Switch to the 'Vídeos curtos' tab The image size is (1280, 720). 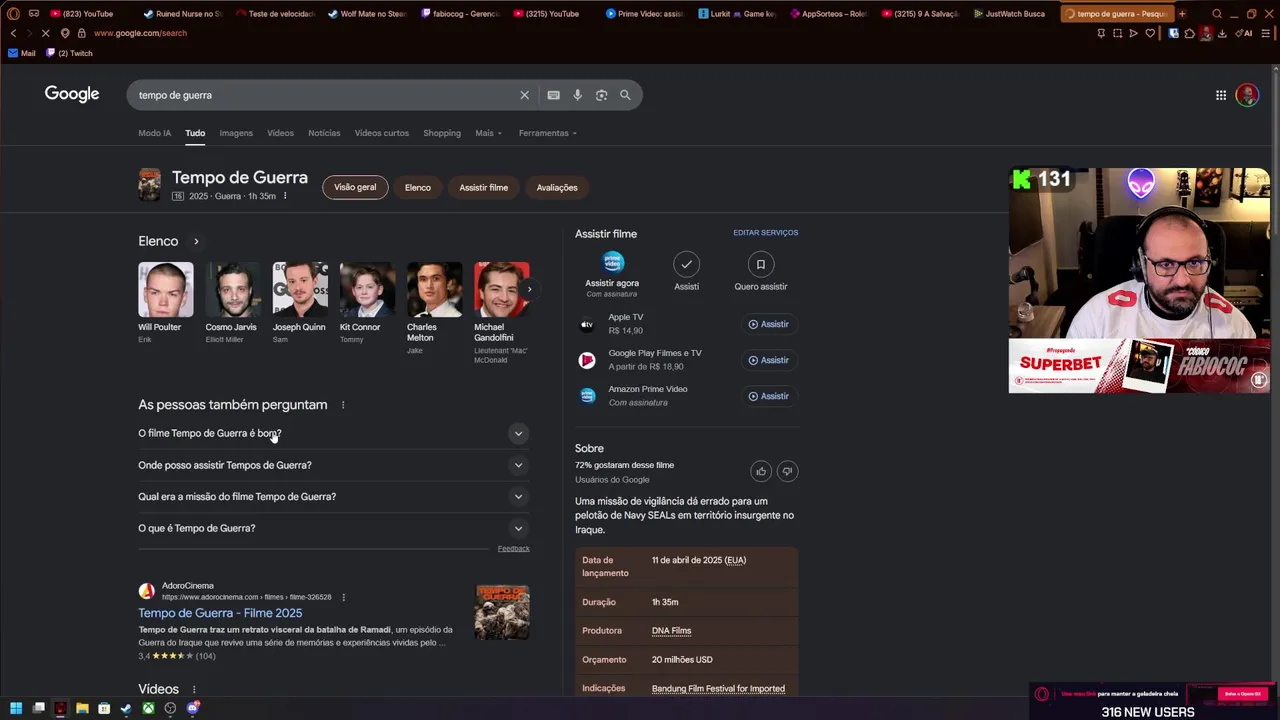point(382,133)
